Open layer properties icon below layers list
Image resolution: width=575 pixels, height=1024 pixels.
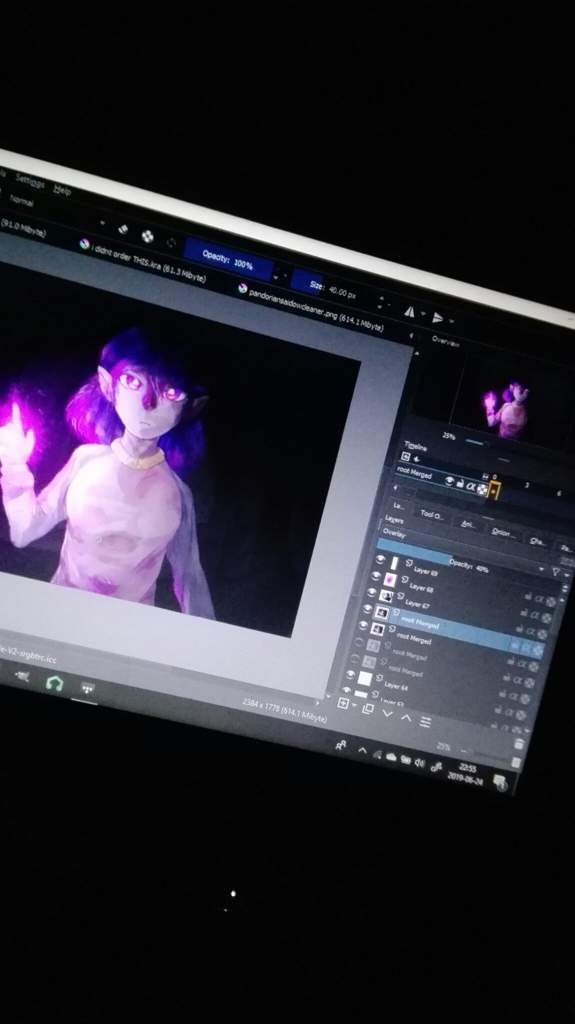[425, 722]
